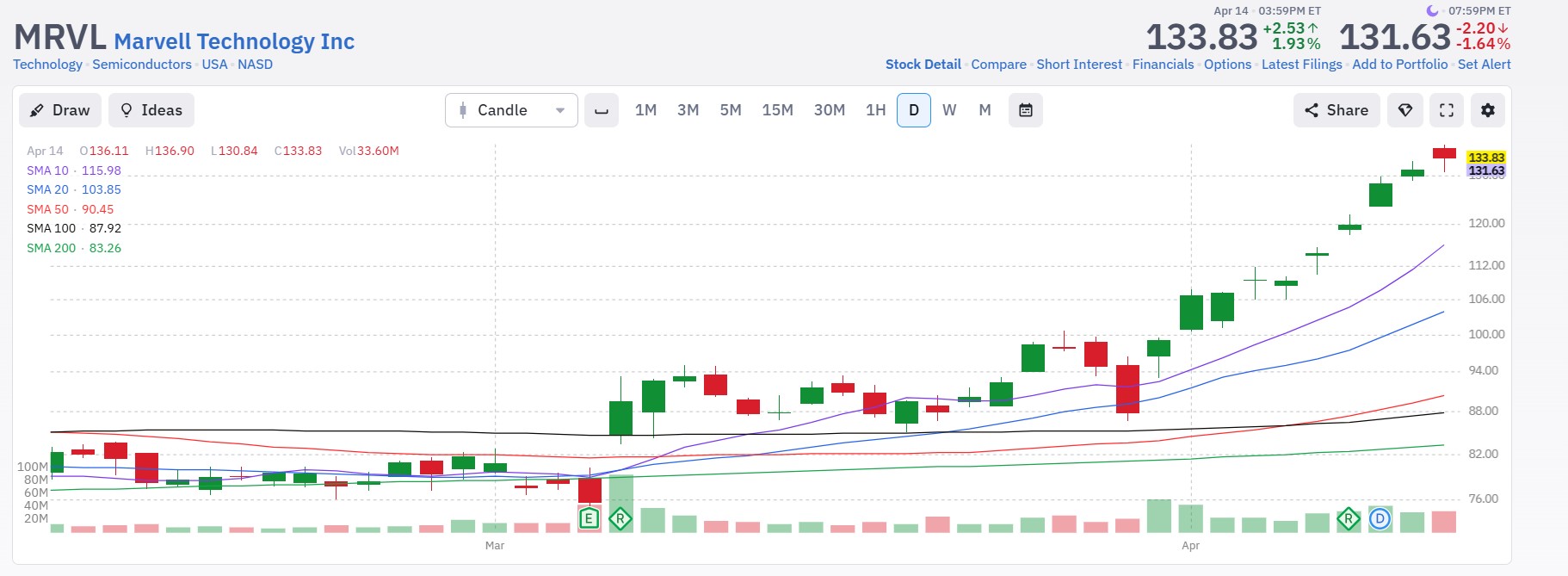
Task: Go to the Financials tab
Action: pos(1163,65)
